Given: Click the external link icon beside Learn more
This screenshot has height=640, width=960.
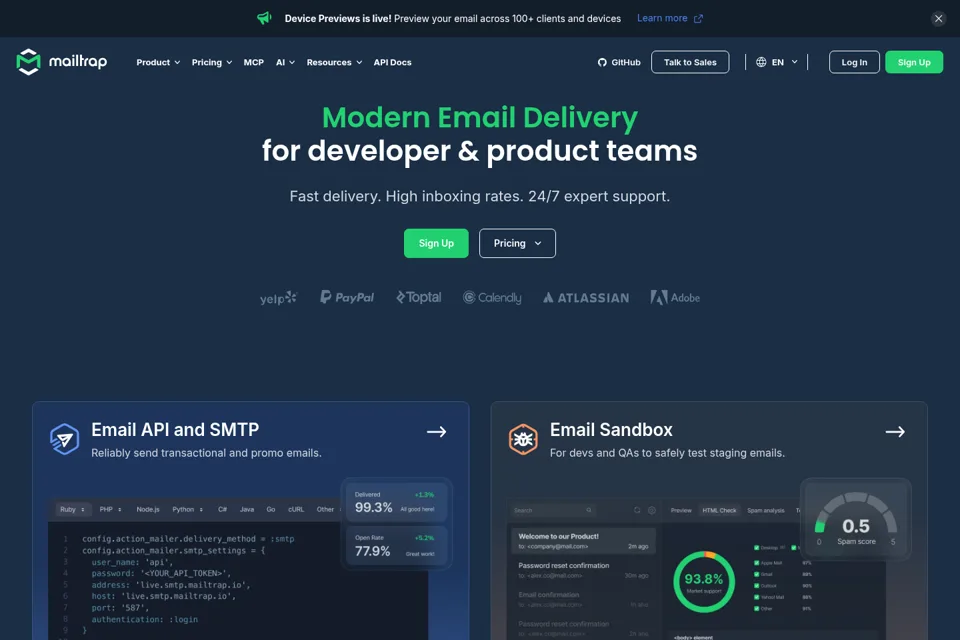Looking at the screenshot, I should pos(698,19).
